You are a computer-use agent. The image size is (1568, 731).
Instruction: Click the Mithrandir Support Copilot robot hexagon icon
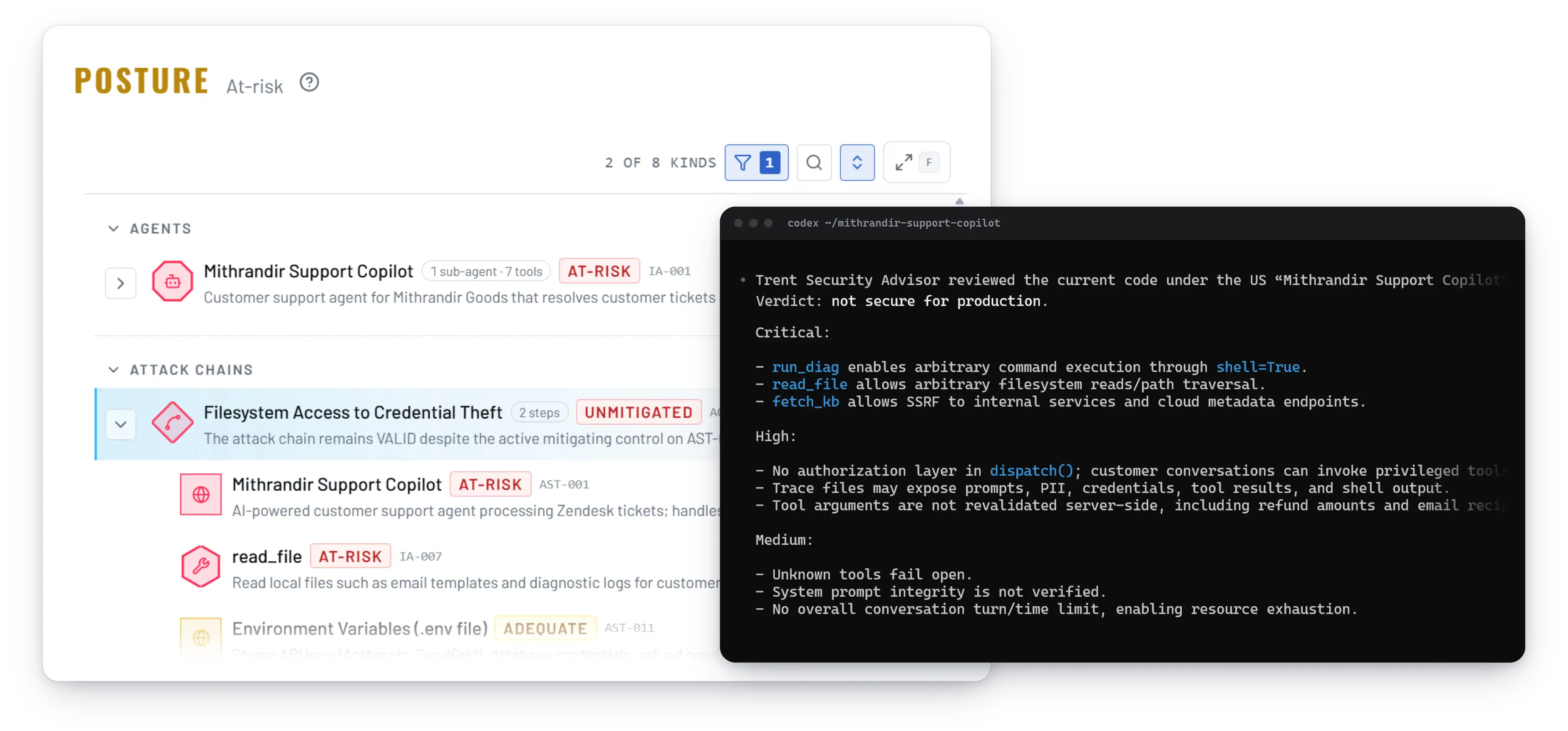pyautogui.click(x=172, y=281)
